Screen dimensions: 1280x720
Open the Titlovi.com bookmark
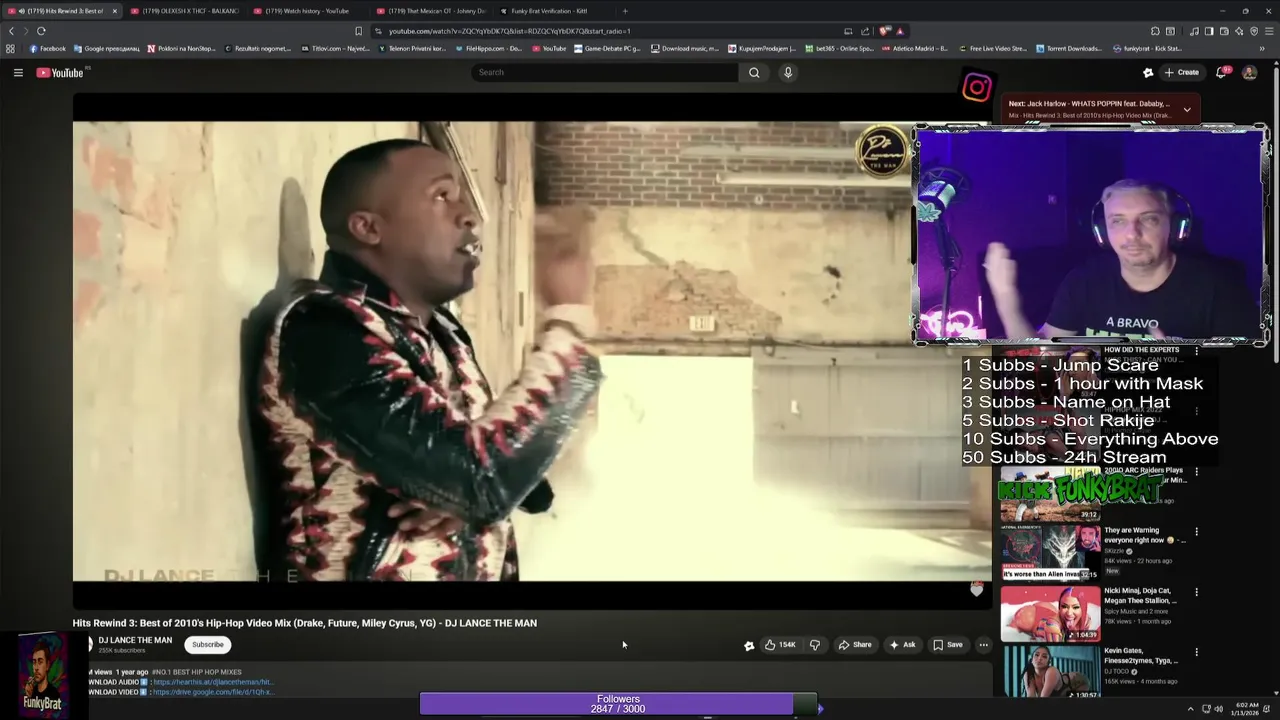click(337, 48)
